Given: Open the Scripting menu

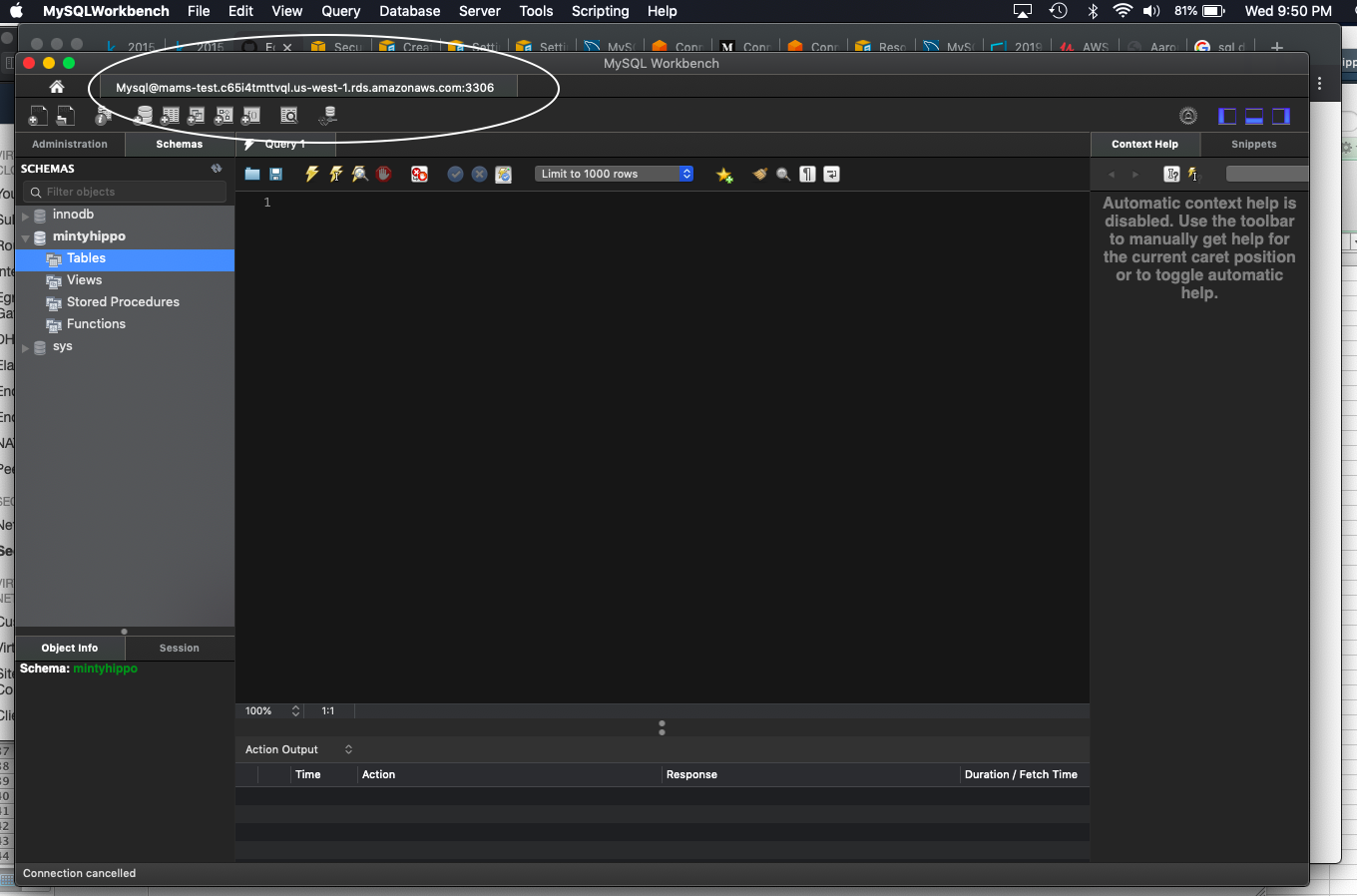Looking at the screenshot, I should click(600, 11).
